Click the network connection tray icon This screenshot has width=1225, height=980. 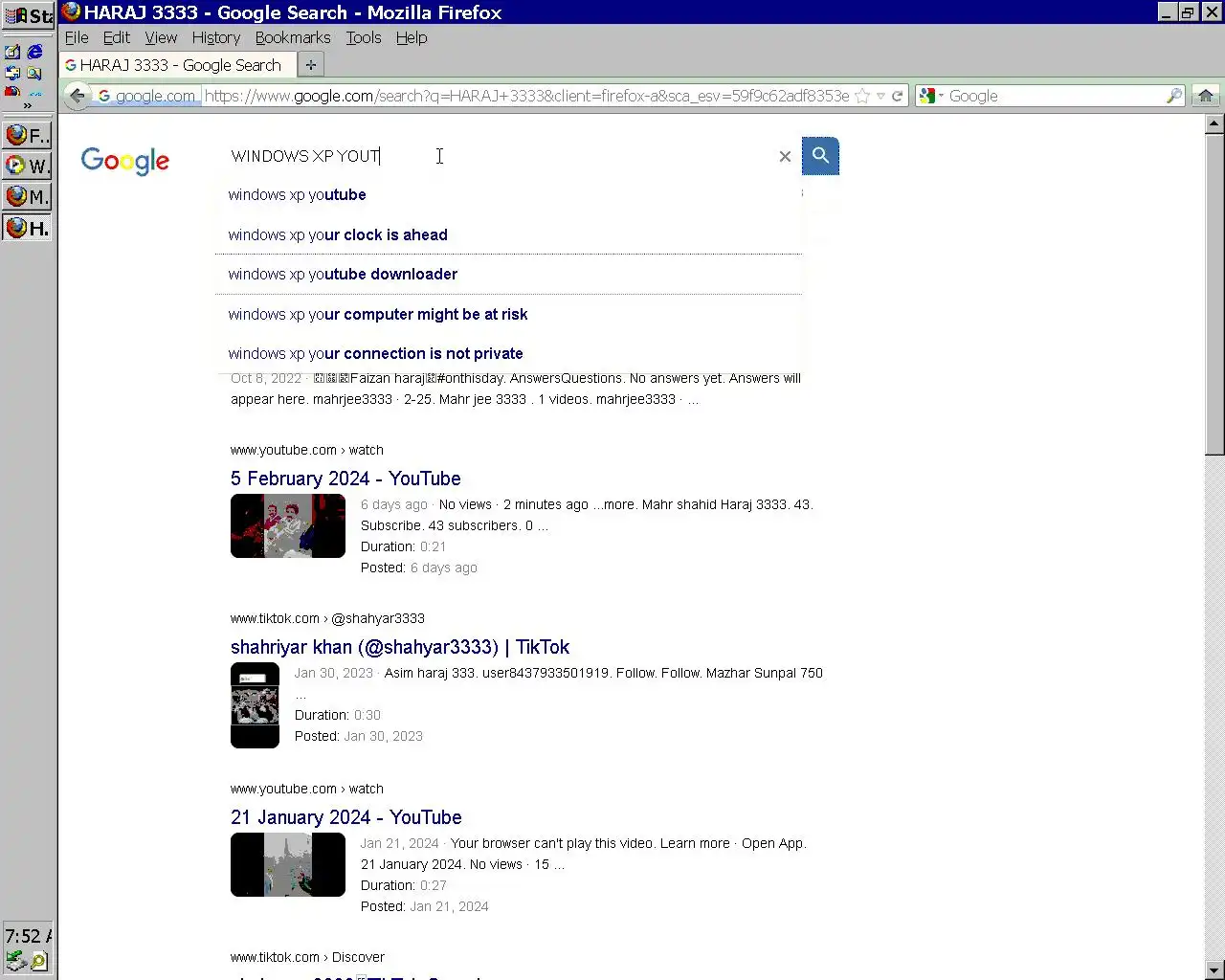14,961
